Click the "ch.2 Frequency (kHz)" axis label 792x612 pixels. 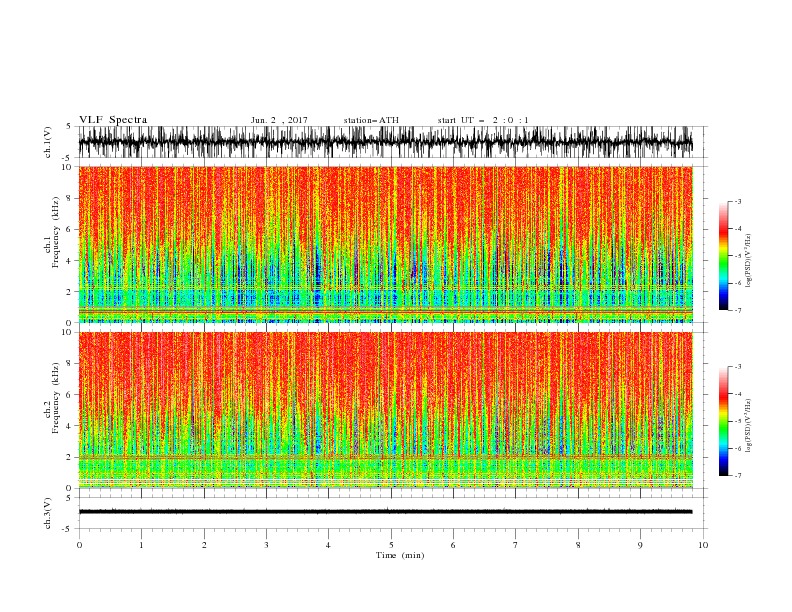[x=51, y=398]
